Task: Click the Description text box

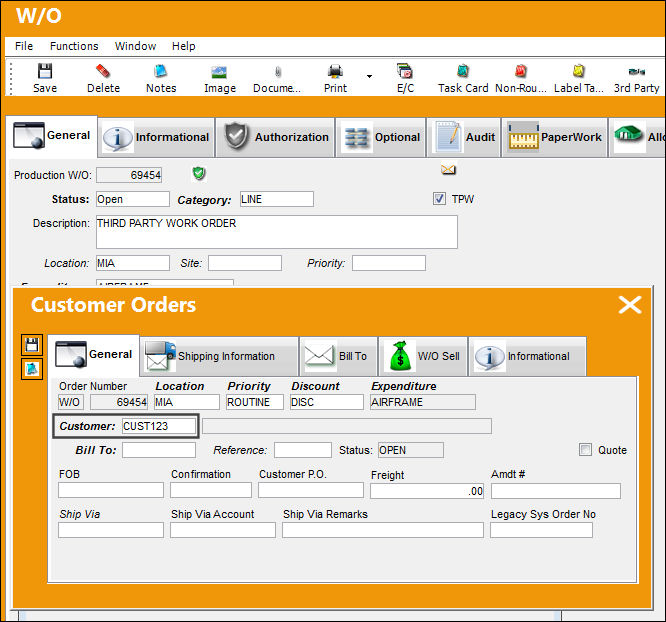Action: pos(277,232)
